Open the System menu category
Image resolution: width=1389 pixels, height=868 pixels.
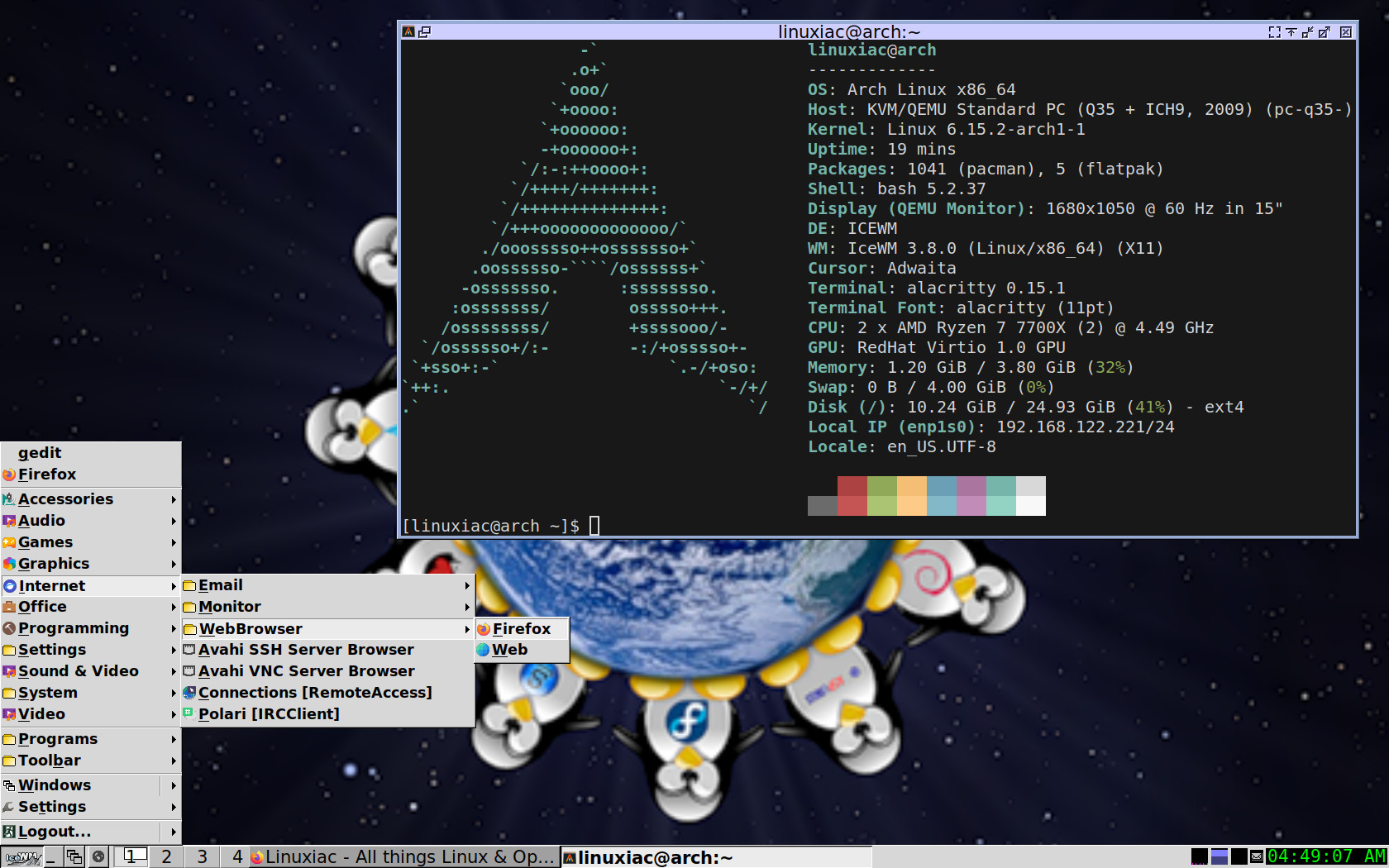(91, 693)
